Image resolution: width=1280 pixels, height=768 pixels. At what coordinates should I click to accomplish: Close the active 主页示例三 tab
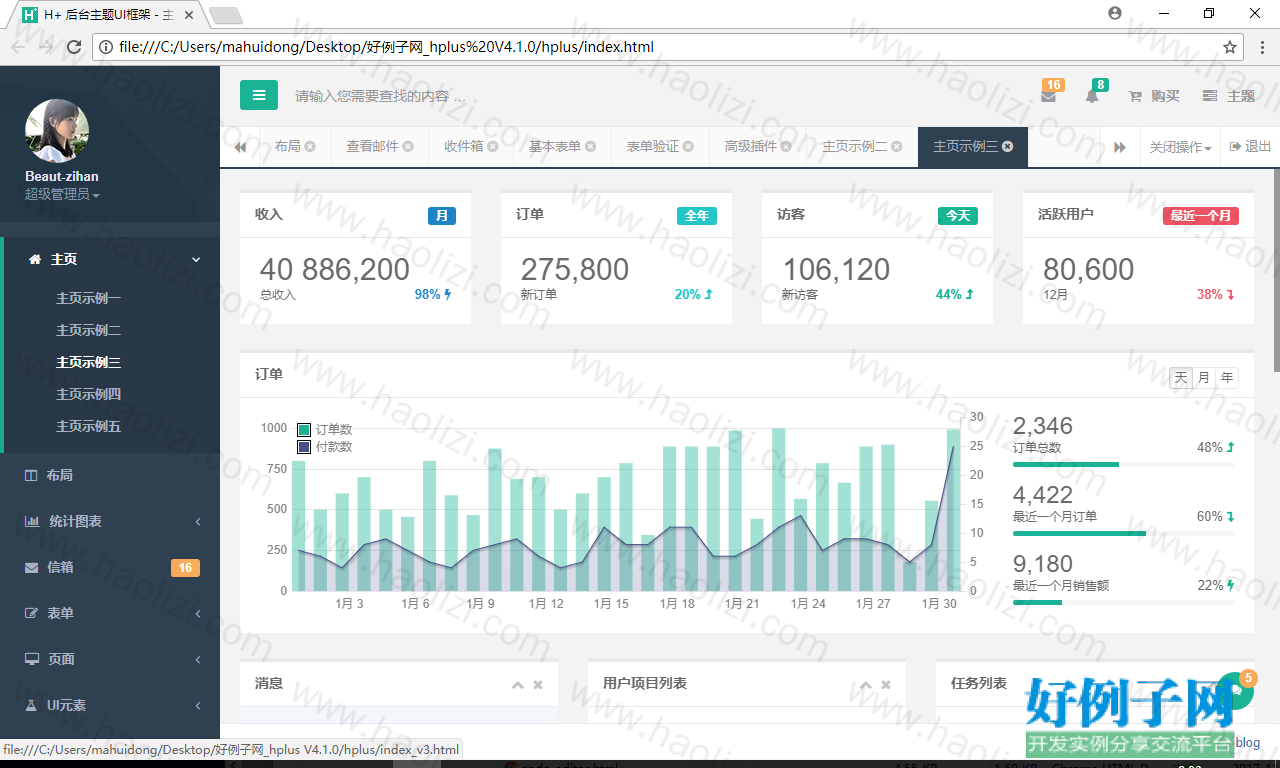tap(1008, 147)
